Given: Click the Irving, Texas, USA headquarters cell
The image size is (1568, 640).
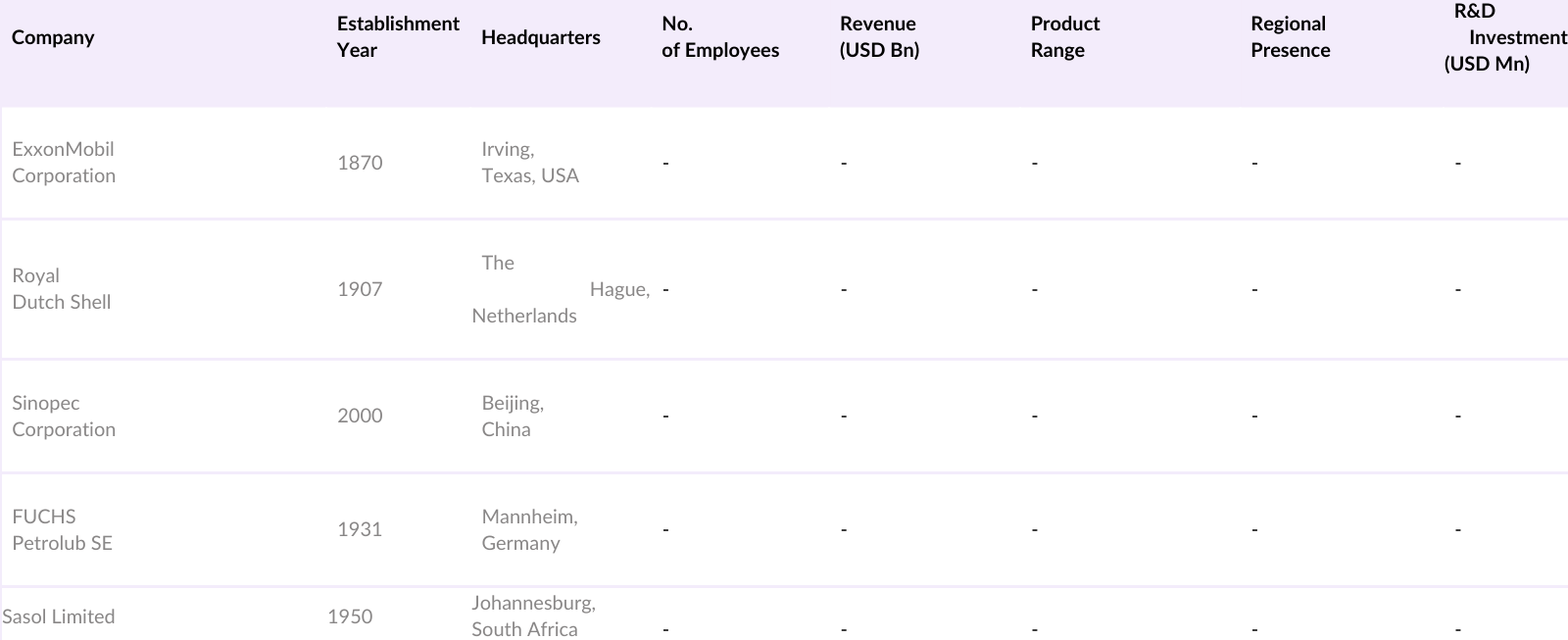Looking at the screenshot, I should 530,163.
